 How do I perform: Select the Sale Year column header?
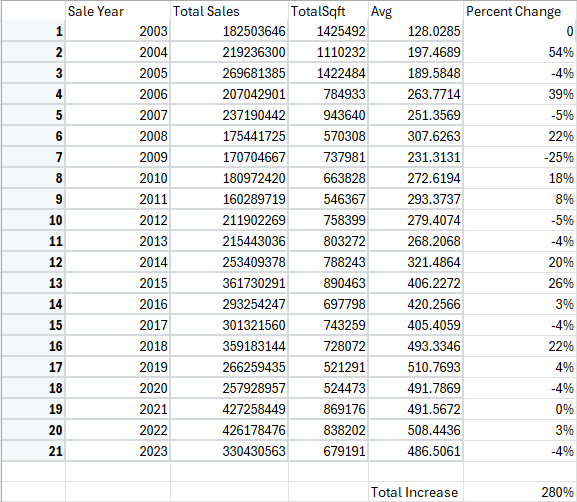118,11
